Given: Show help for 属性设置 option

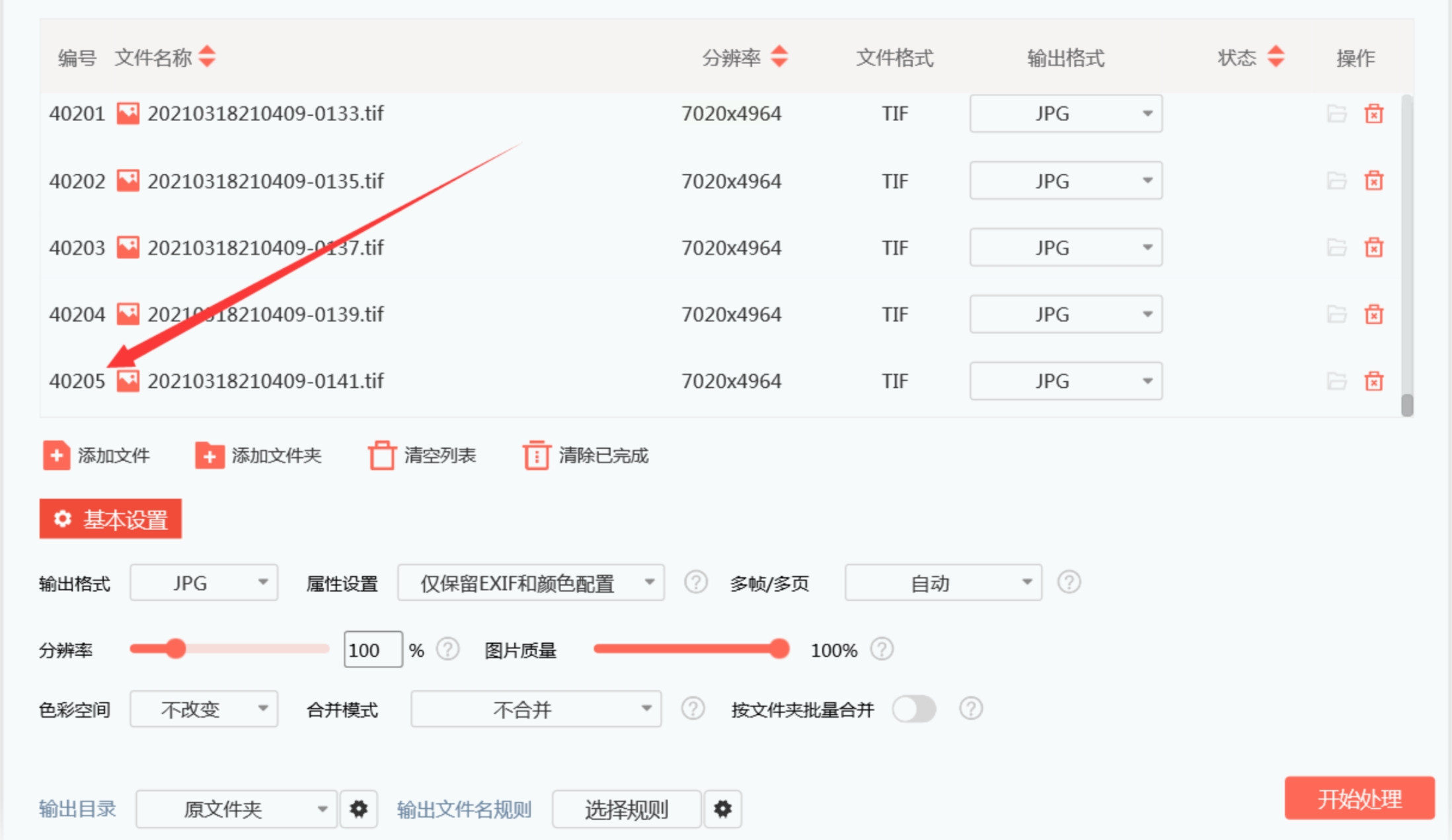Looking at the screenshot, I should click(x=695, y=582).
